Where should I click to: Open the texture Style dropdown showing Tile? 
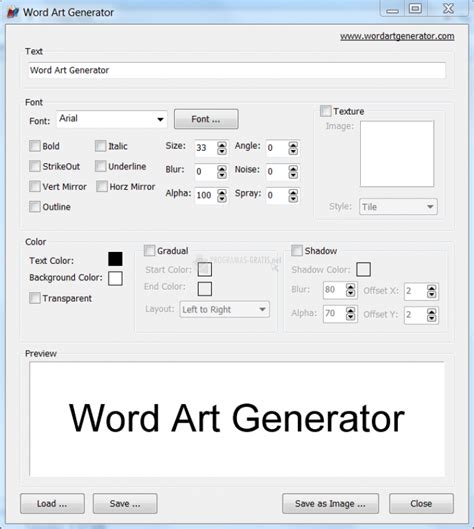point(398,207)
